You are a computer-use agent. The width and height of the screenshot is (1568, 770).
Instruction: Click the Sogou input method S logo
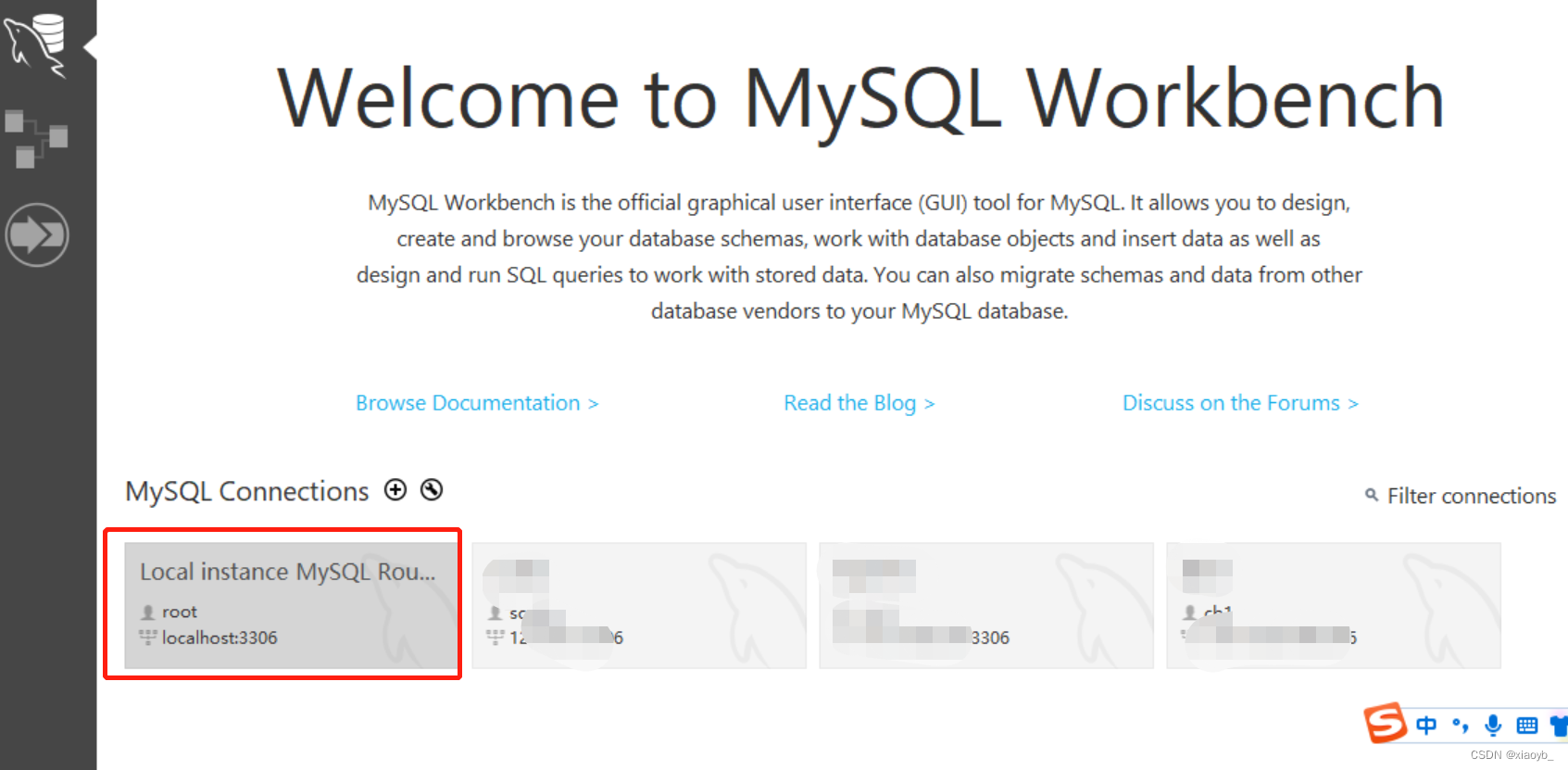tap(1385, 724)
